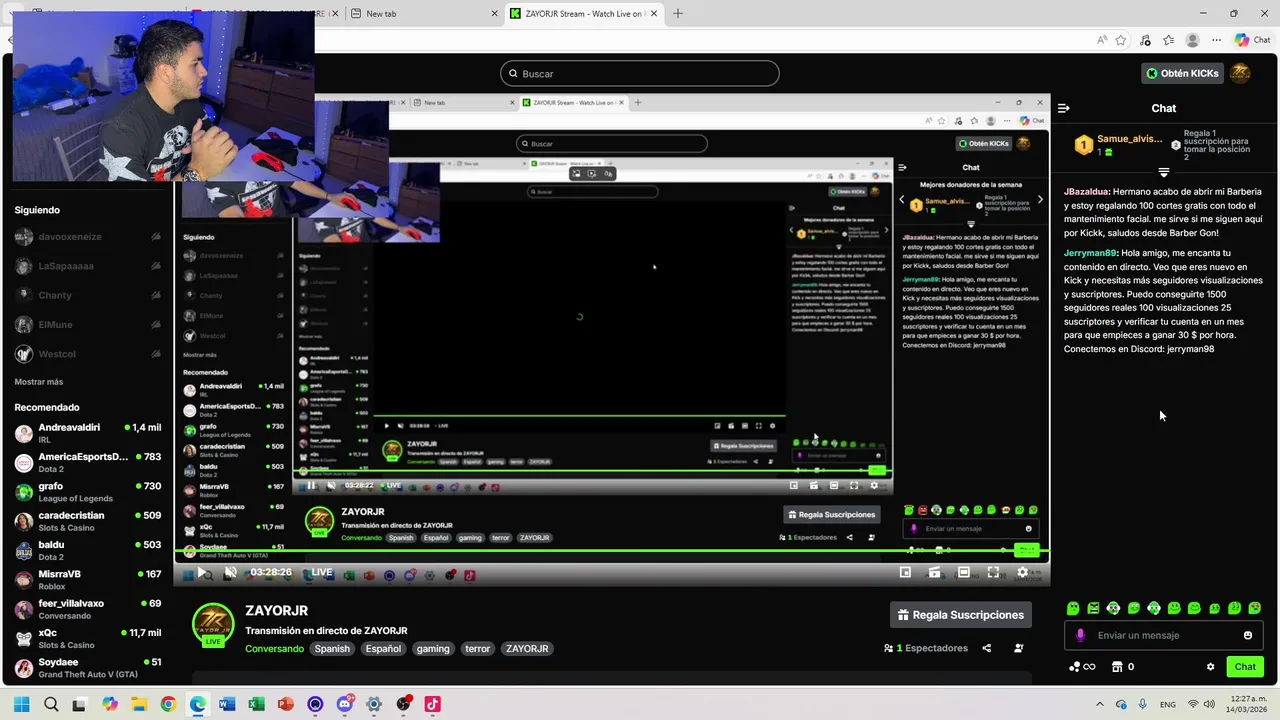This screenshot has width=1280, height=720.
Task: Open the user profile avatar menu
Action: [1240, 73]
